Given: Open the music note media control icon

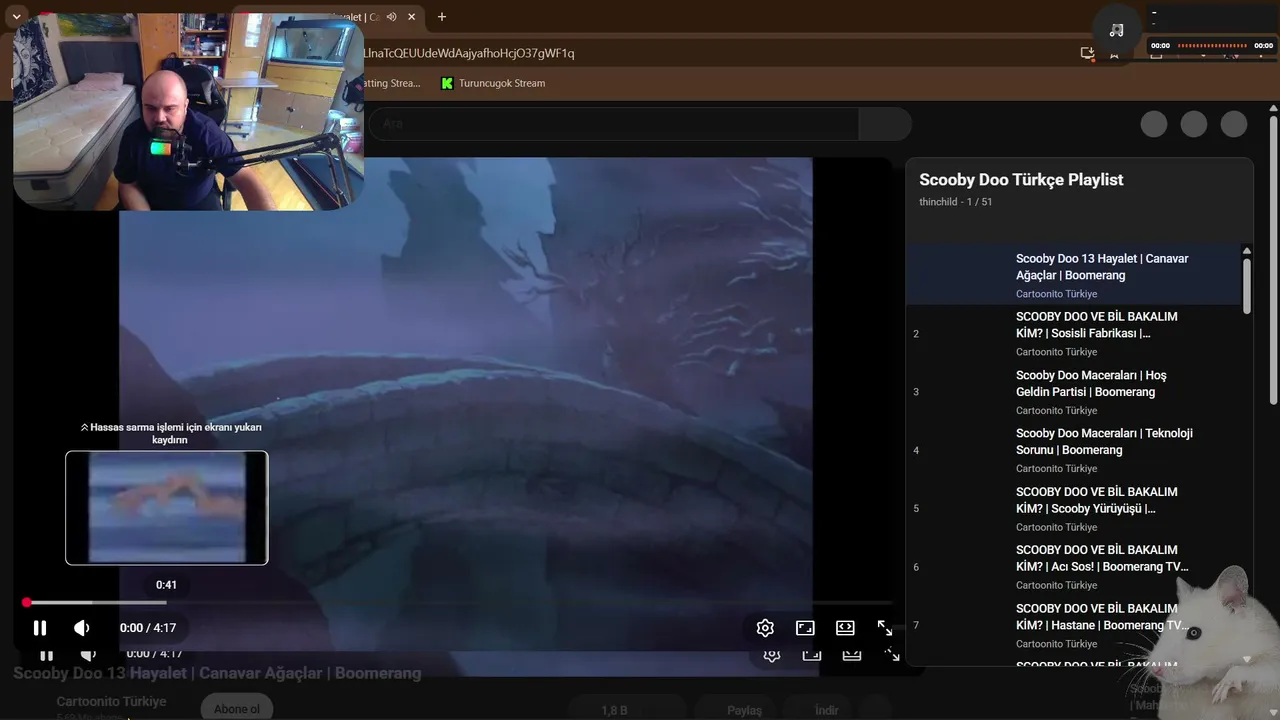Looking at the screenshot, I should pos(1116,30).
